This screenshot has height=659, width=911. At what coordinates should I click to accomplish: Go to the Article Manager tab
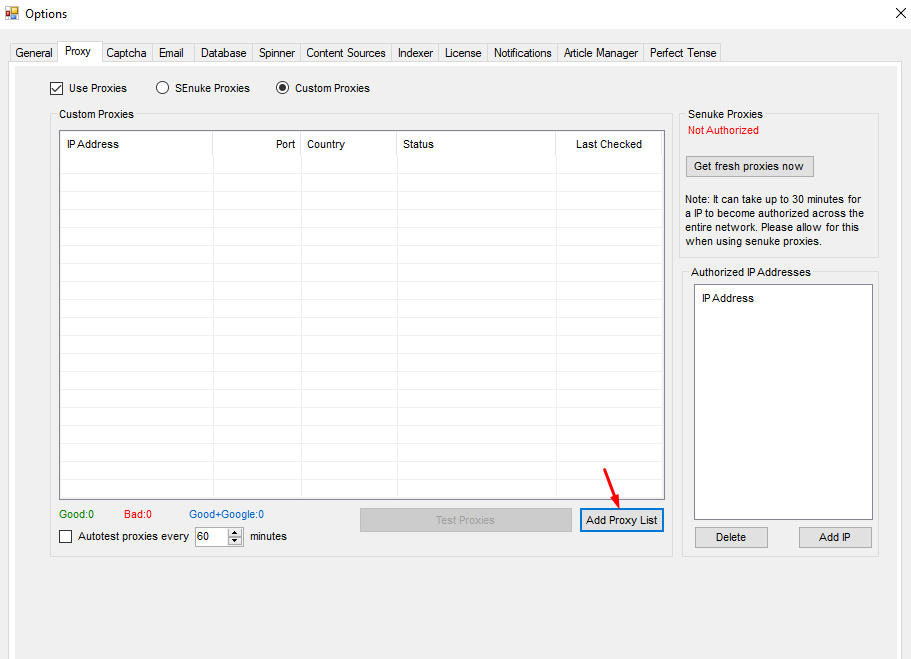[x=601, y=53]
